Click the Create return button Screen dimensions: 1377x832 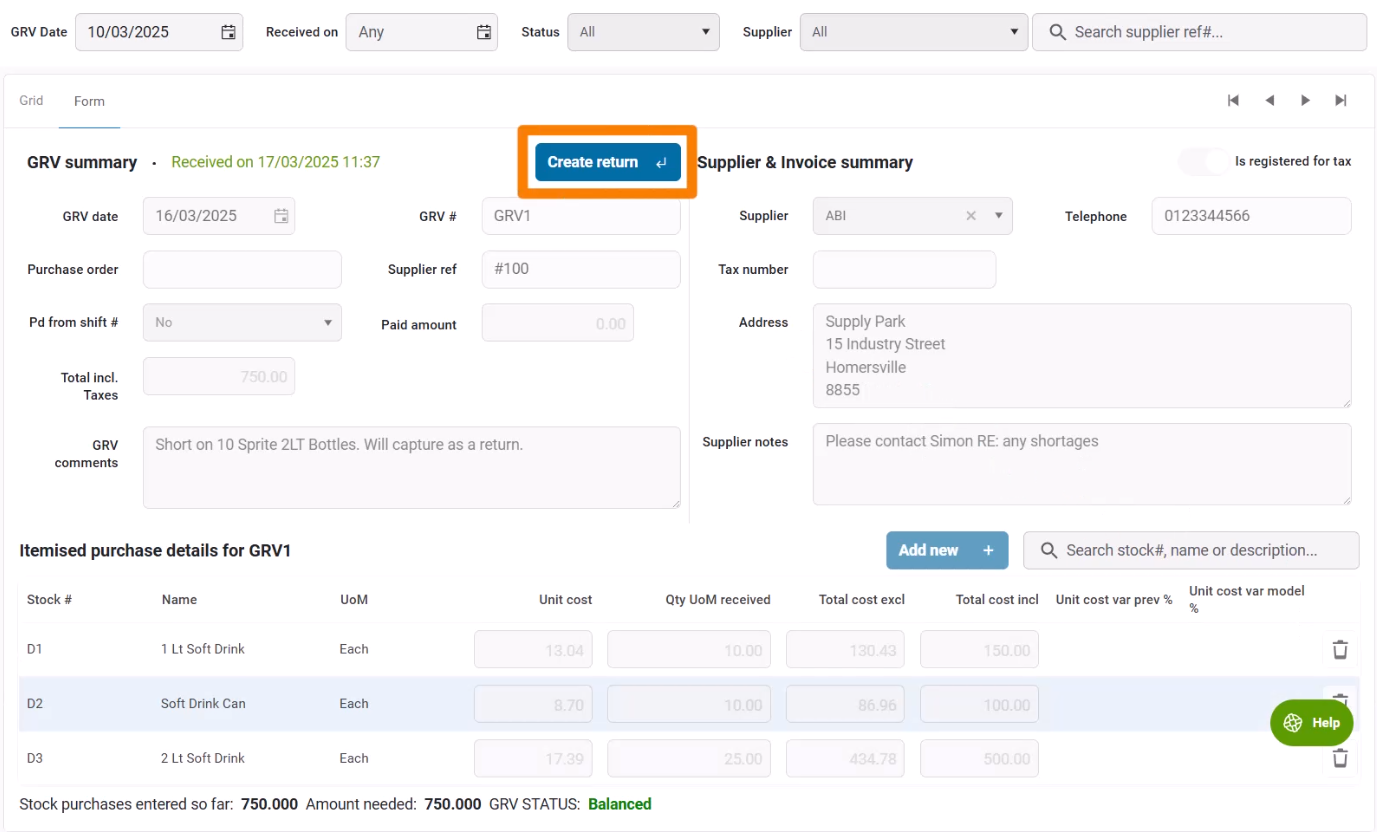607,162
